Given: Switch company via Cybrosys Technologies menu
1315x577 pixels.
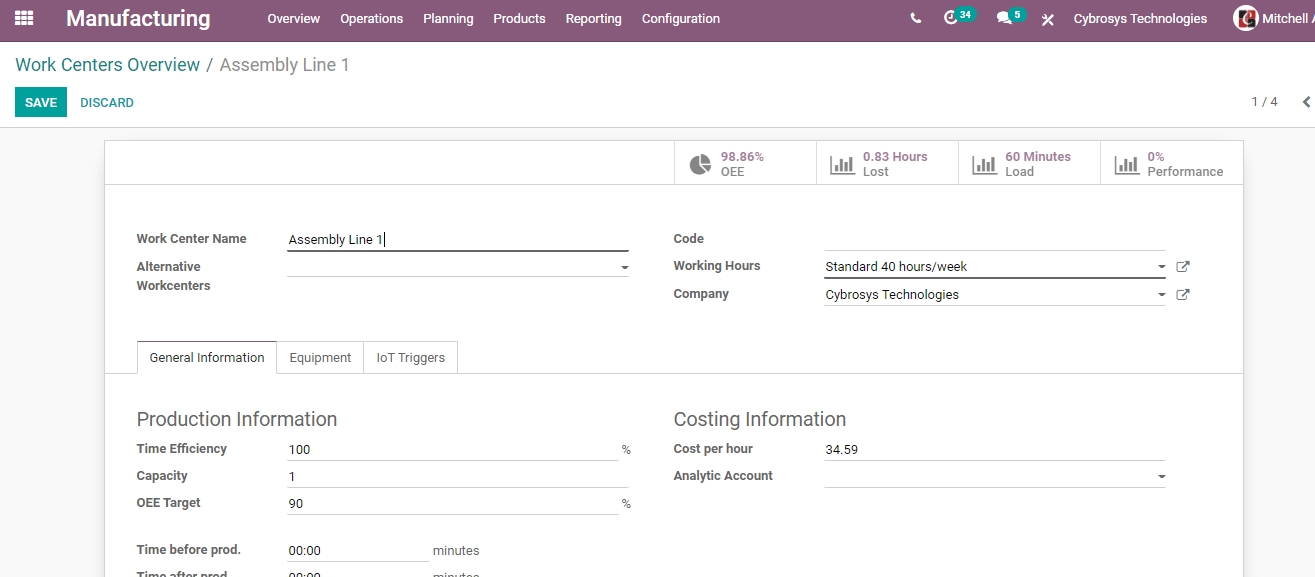Looking at the screenshot, I should pos(1140,19).
